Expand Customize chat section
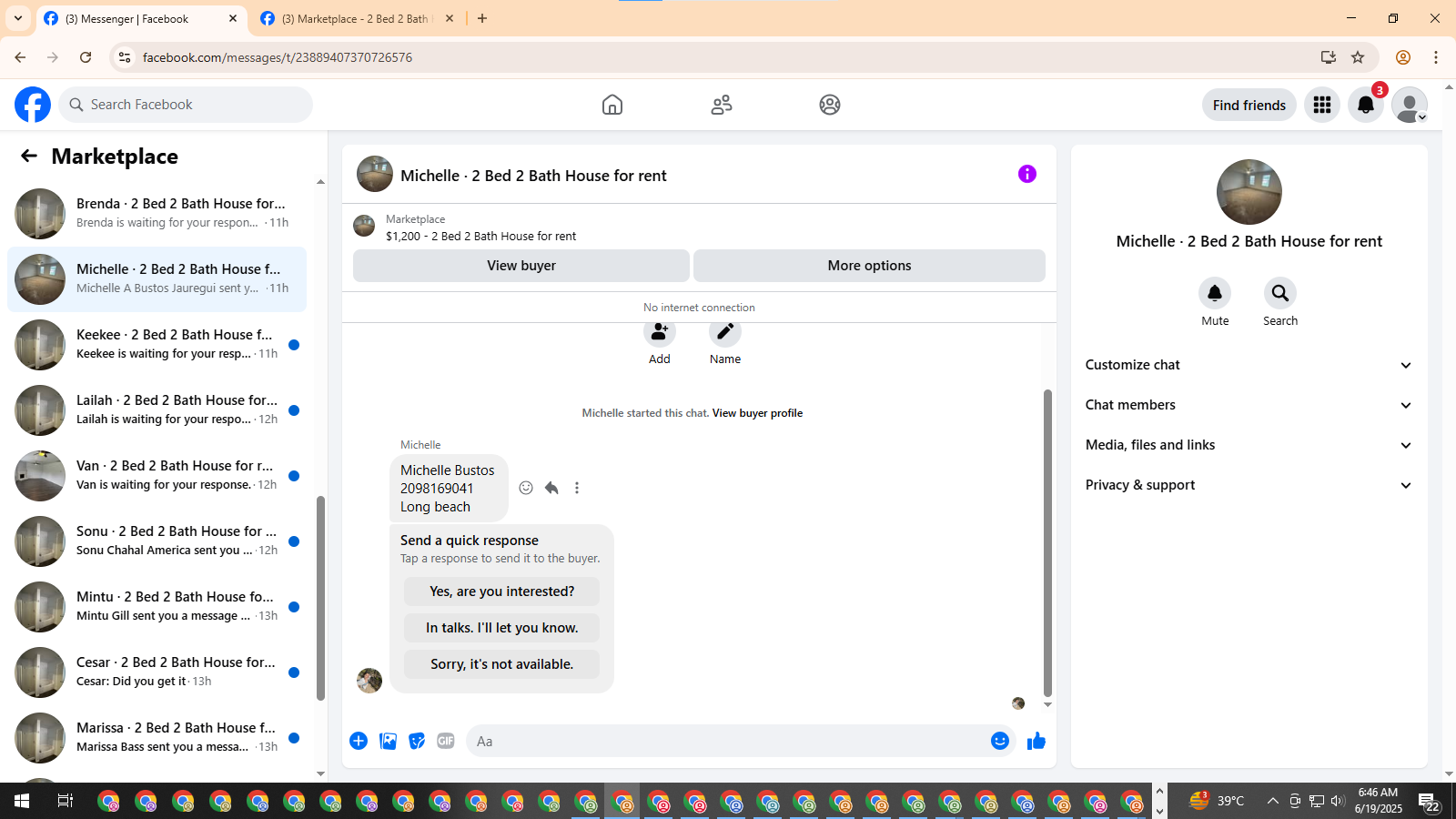The width and height of the screenshot is (1456, 819). click(1249, 365)
